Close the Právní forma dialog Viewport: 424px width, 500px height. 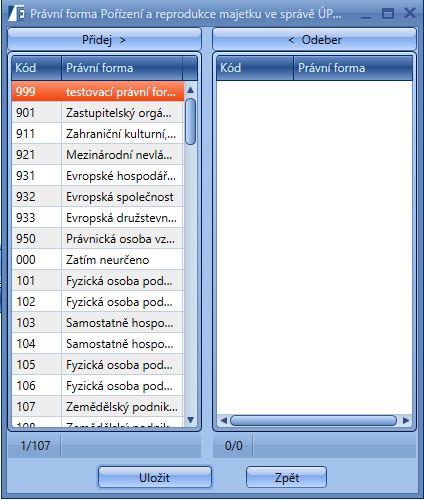pyautogui.click(x=410, y=14)
